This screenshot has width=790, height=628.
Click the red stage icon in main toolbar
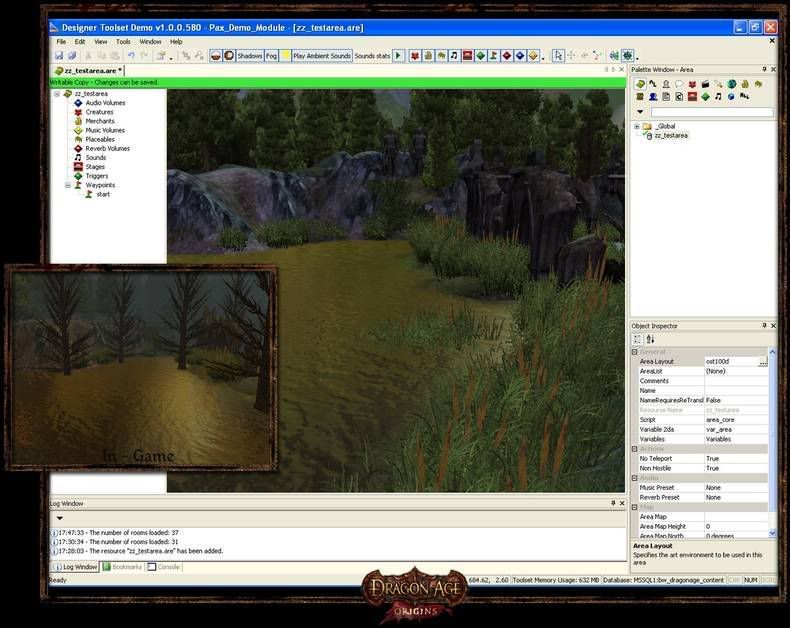(468, 55)
